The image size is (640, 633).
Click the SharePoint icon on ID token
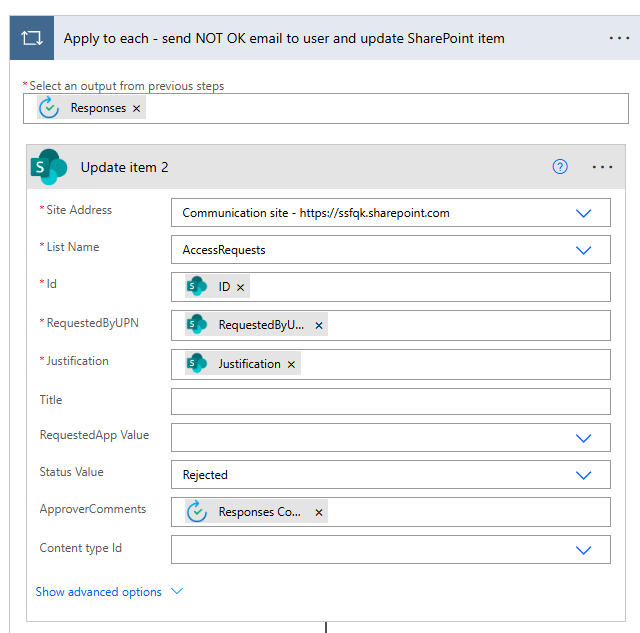pos(197,287)
